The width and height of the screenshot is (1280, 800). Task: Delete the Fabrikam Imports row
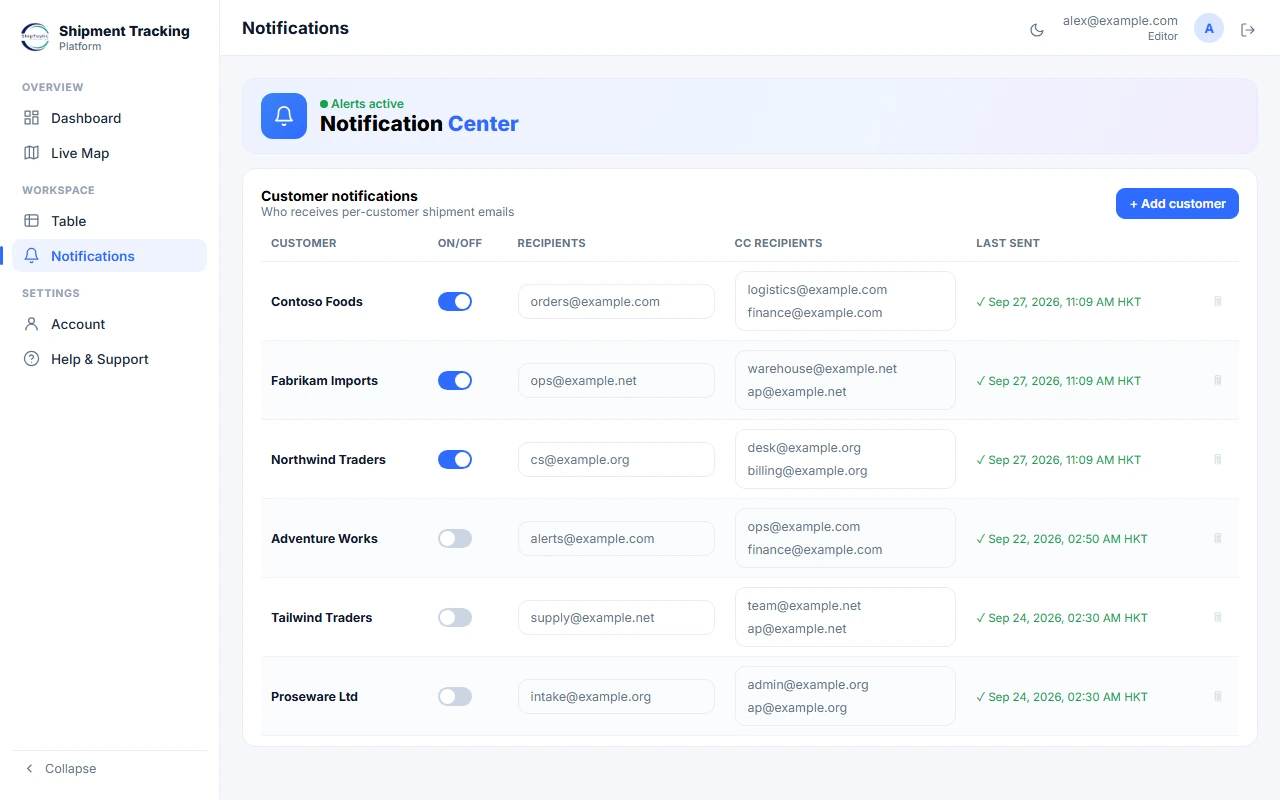(1217, 380)
